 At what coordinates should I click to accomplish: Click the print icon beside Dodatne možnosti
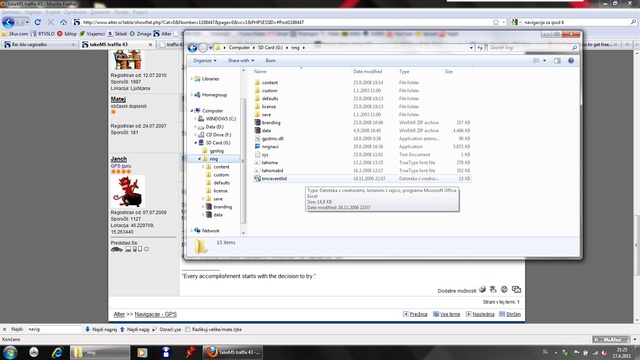482,289
